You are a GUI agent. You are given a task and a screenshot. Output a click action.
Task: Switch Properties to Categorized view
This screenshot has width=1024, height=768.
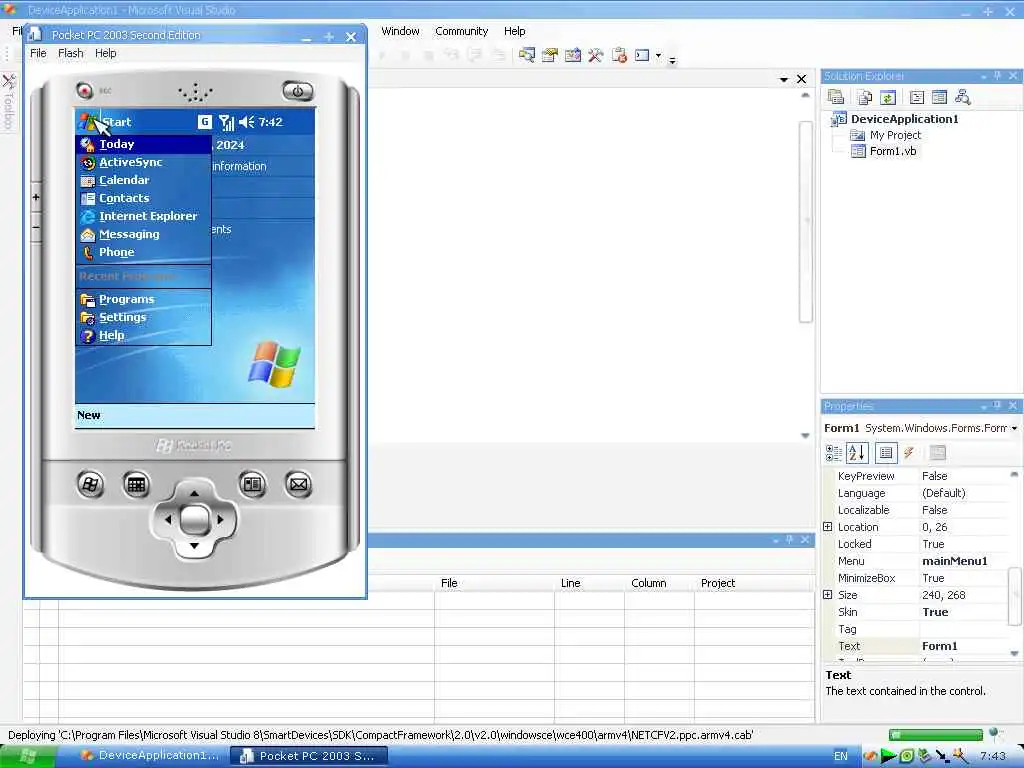coord(834,453)
